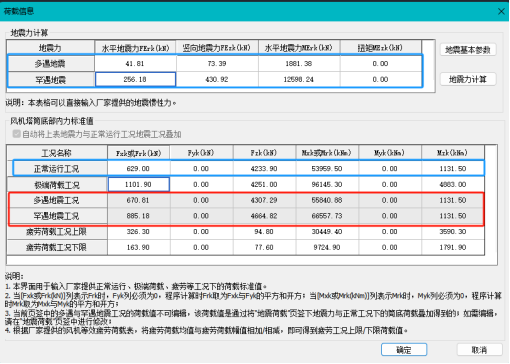Click 罕遇地震工况 Fxk value 885.18
The height and width of the screenshot is (364, 510).
[x=138, y=216]
